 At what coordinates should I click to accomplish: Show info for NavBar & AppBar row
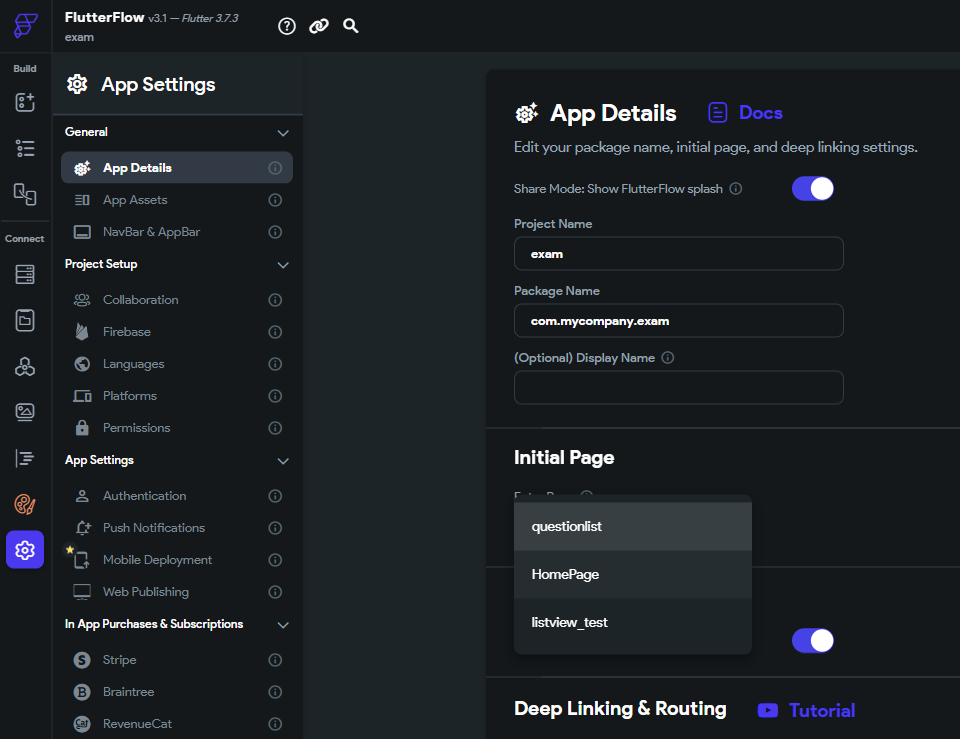[276, 231]
